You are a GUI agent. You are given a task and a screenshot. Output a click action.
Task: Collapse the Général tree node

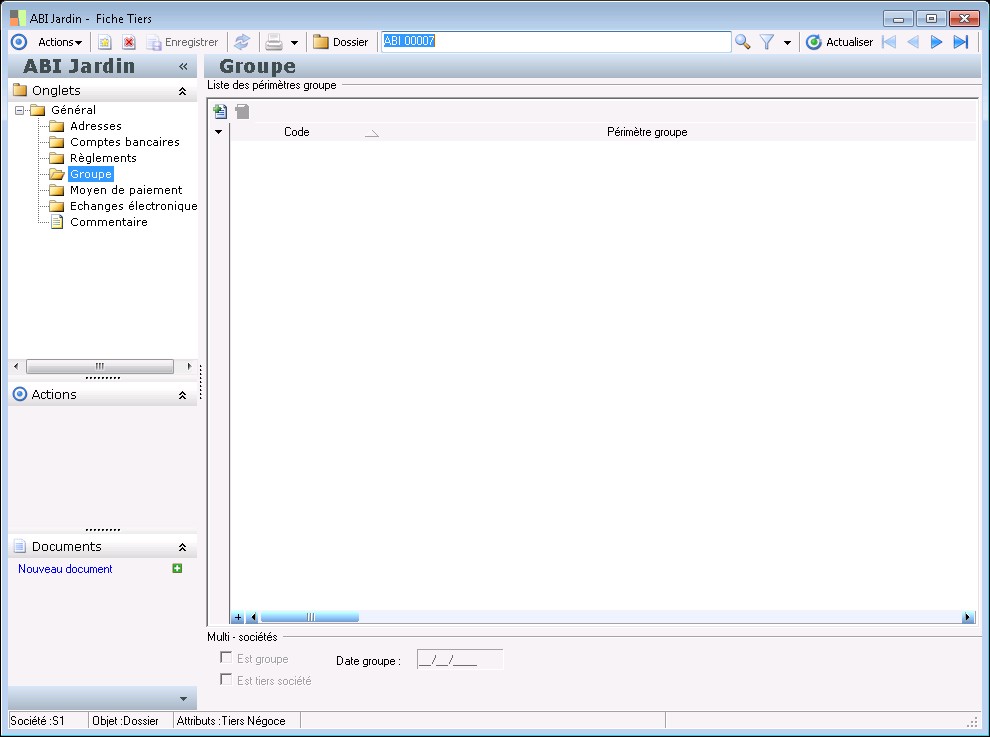click(19, 110)
